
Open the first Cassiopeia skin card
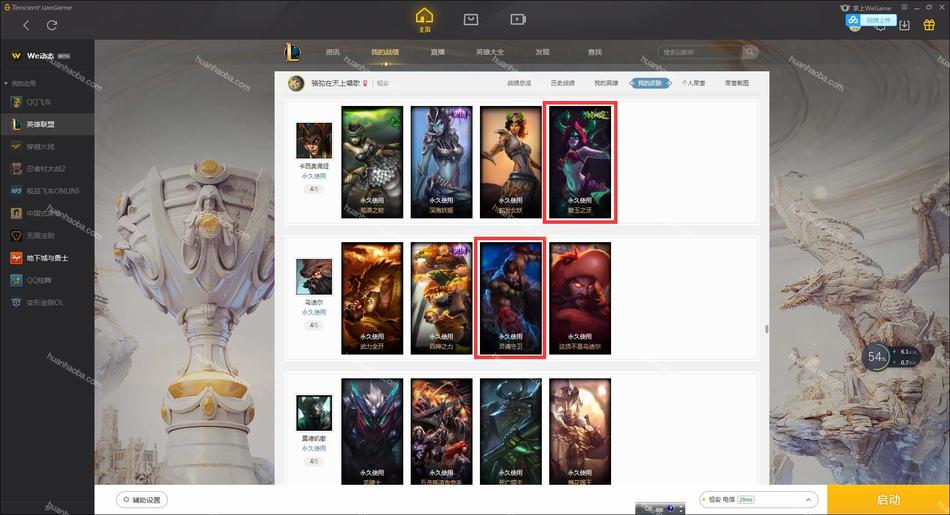(x=372, y=162)
